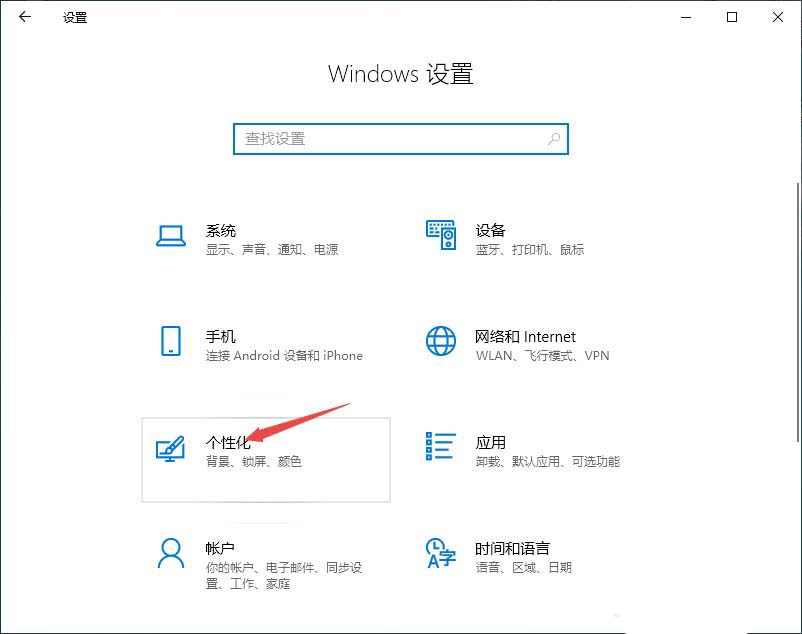Click the 设置 window title

75,17
